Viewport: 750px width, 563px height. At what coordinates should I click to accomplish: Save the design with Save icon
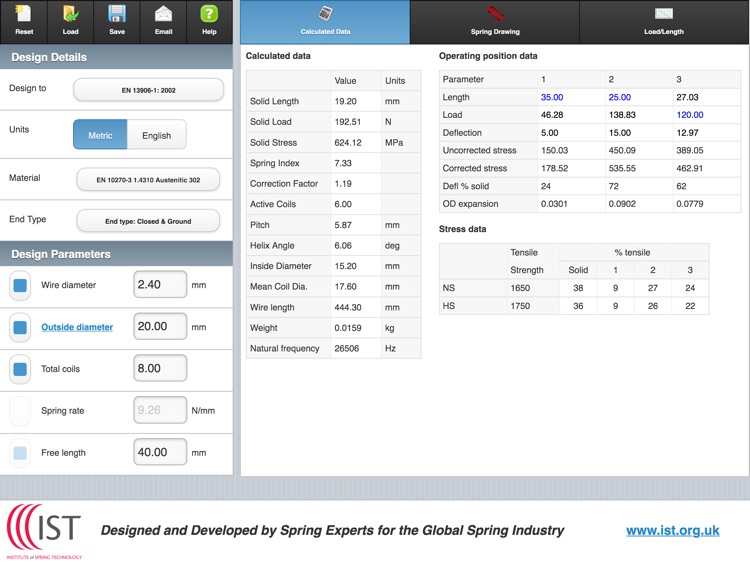click(117, 20)
